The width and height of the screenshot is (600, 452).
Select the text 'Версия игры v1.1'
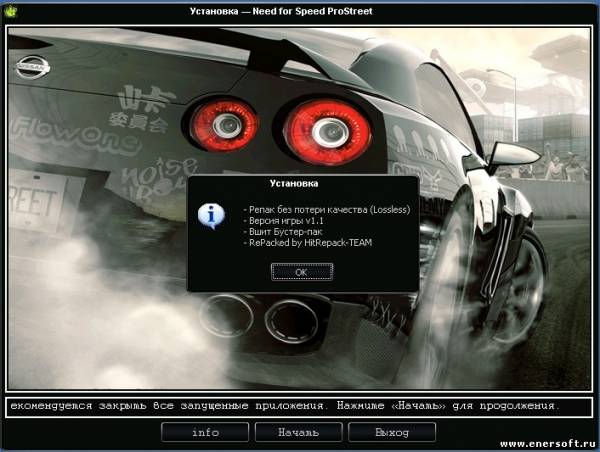286,220
